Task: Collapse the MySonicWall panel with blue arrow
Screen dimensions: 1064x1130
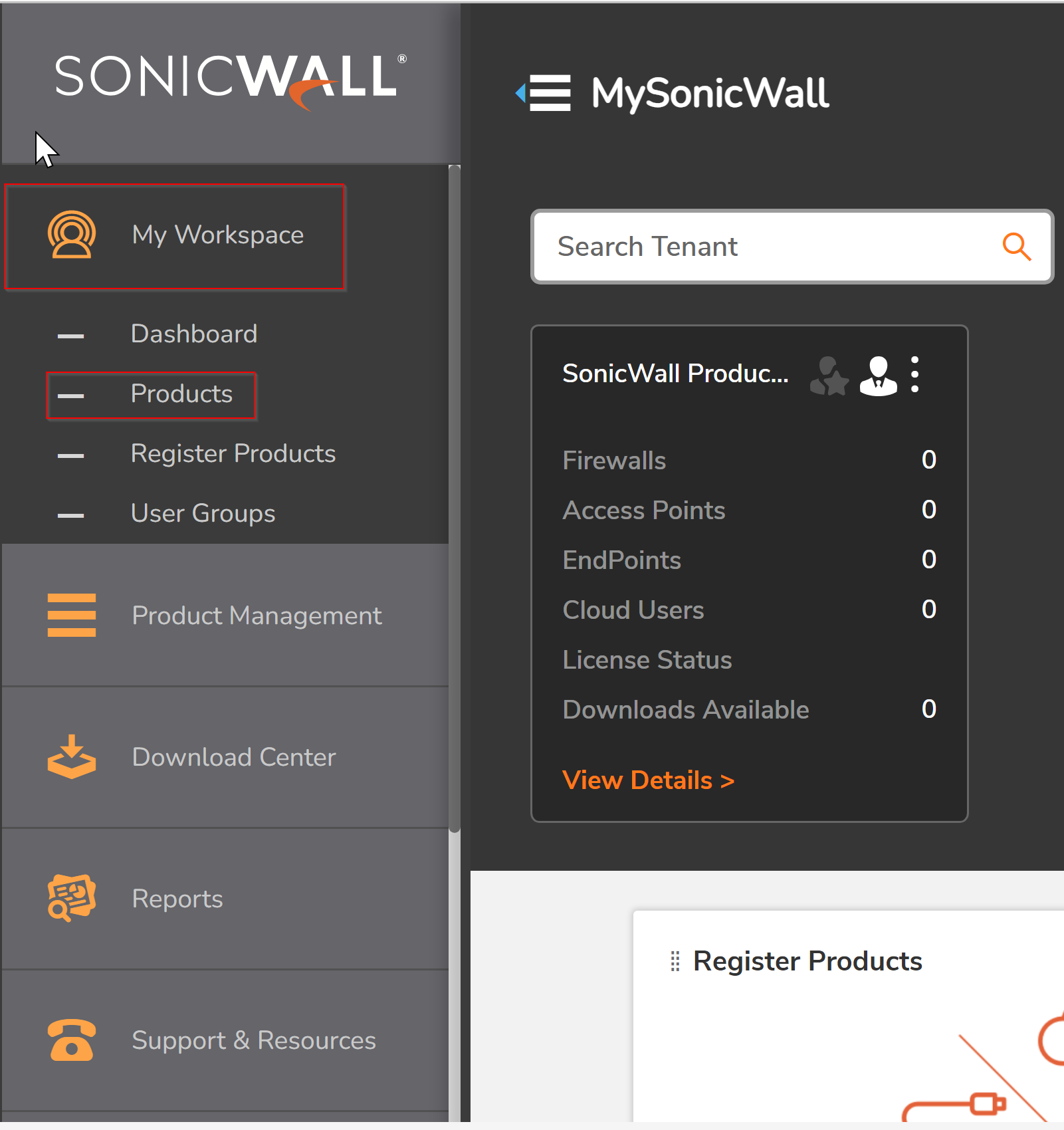Action: [521, 93]
